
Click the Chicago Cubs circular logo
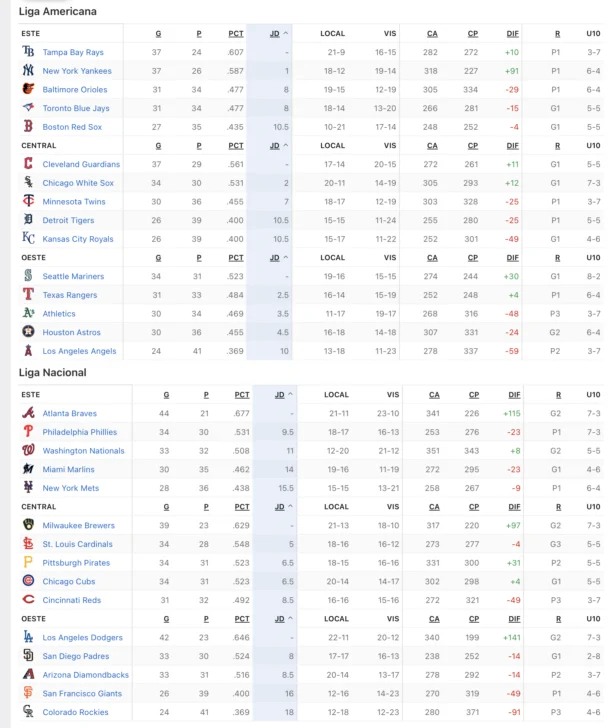28,581
